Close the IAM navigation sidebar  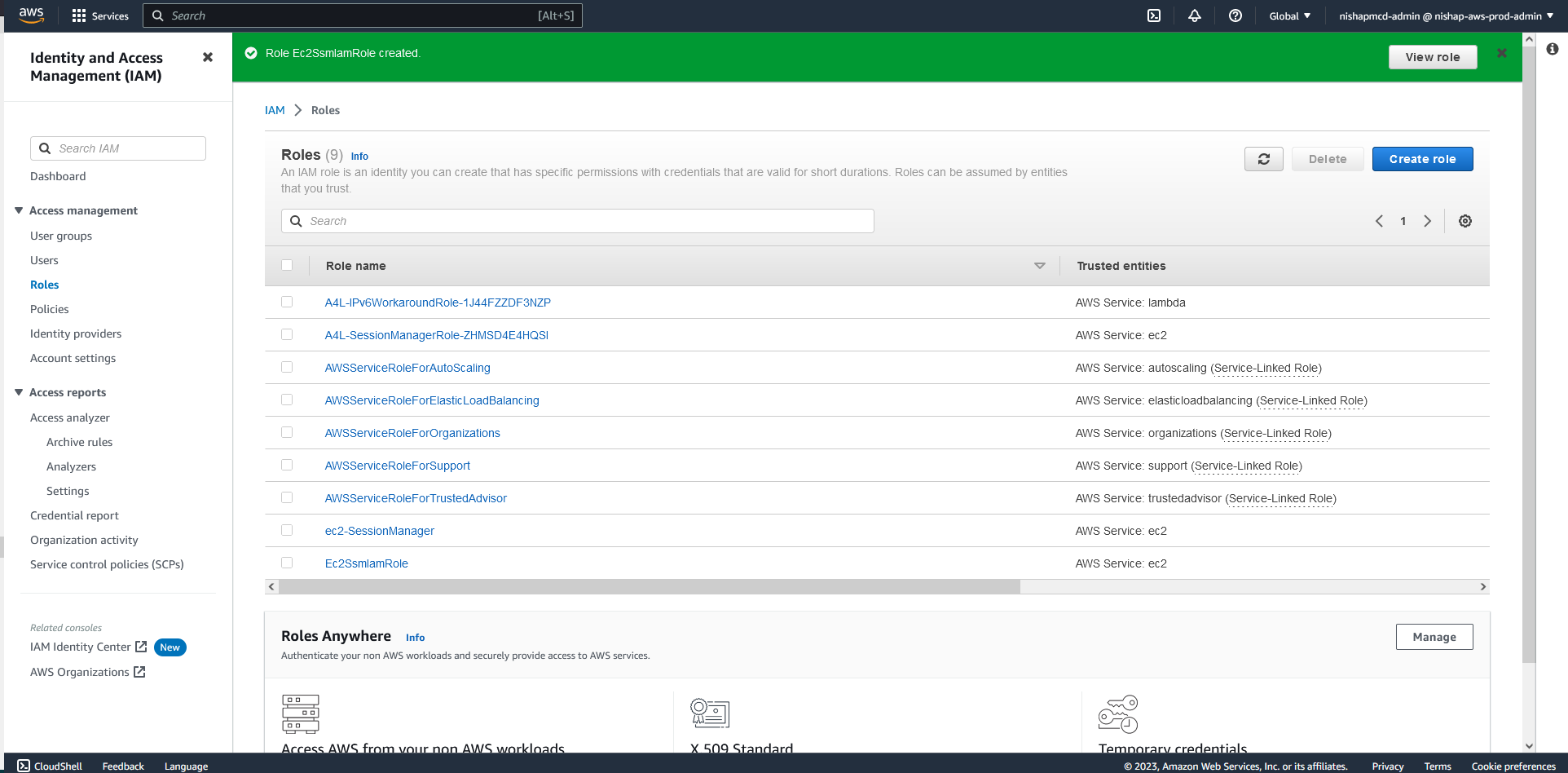[208, 57]
